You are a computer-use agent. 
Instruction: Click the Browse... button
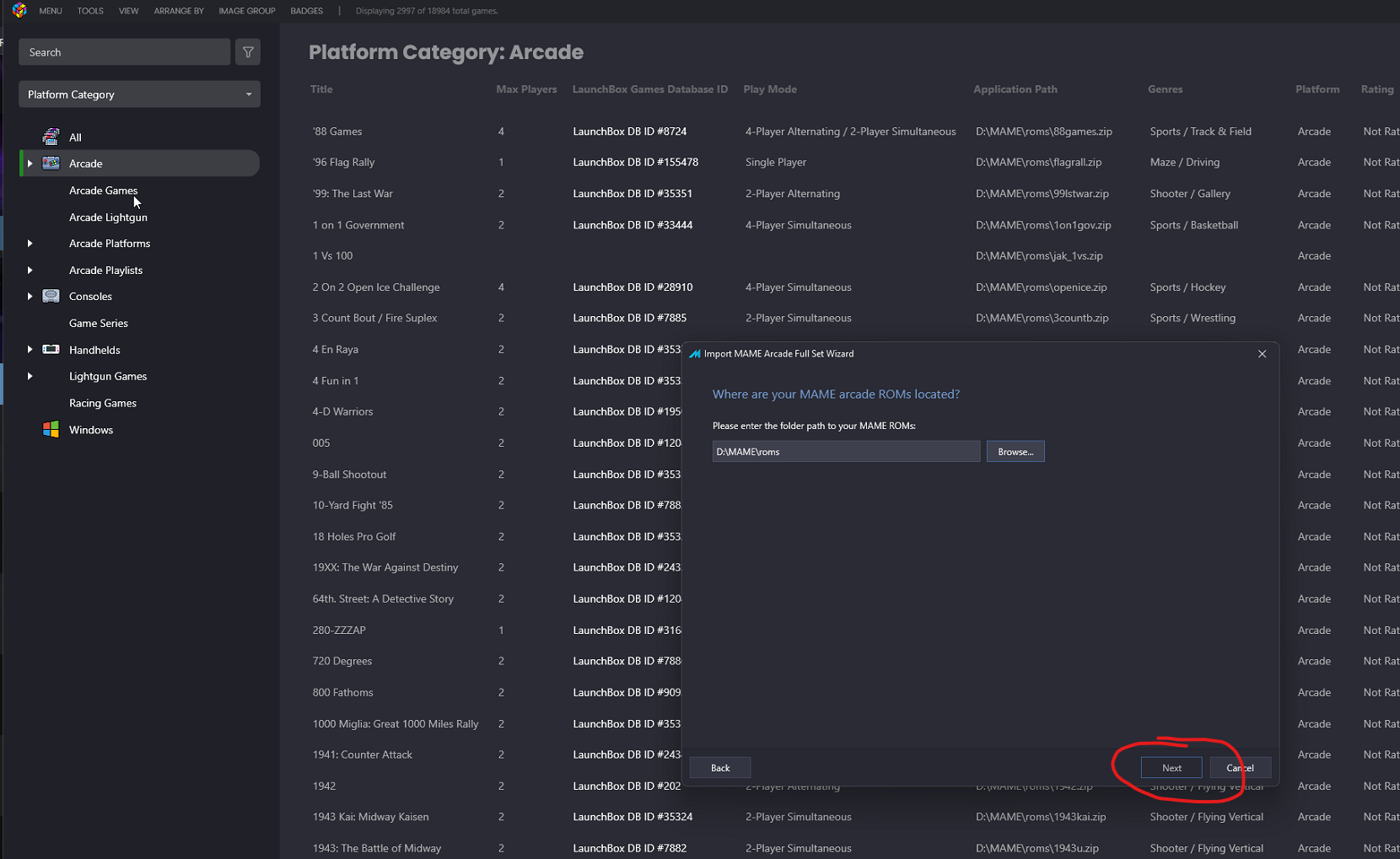pyautogui.click(x=1015, y=452)
